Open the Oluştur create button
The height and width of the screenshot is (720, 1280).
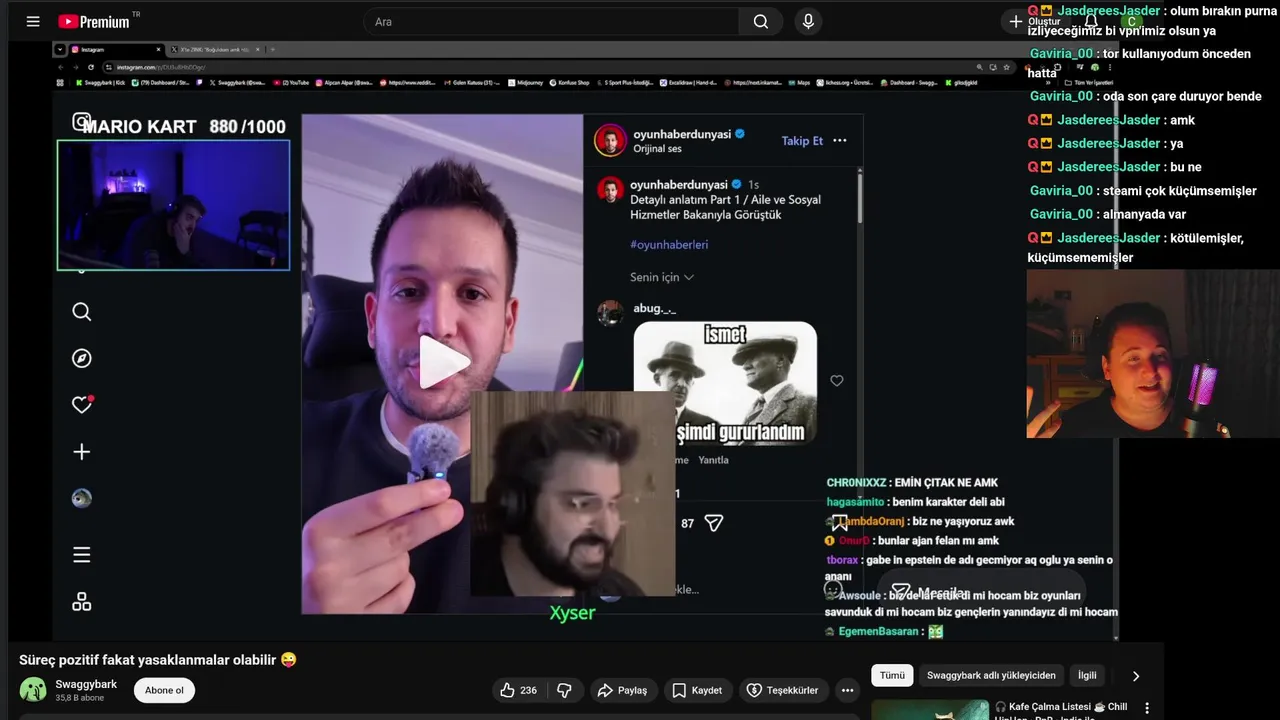click(x=1034, y=21)
